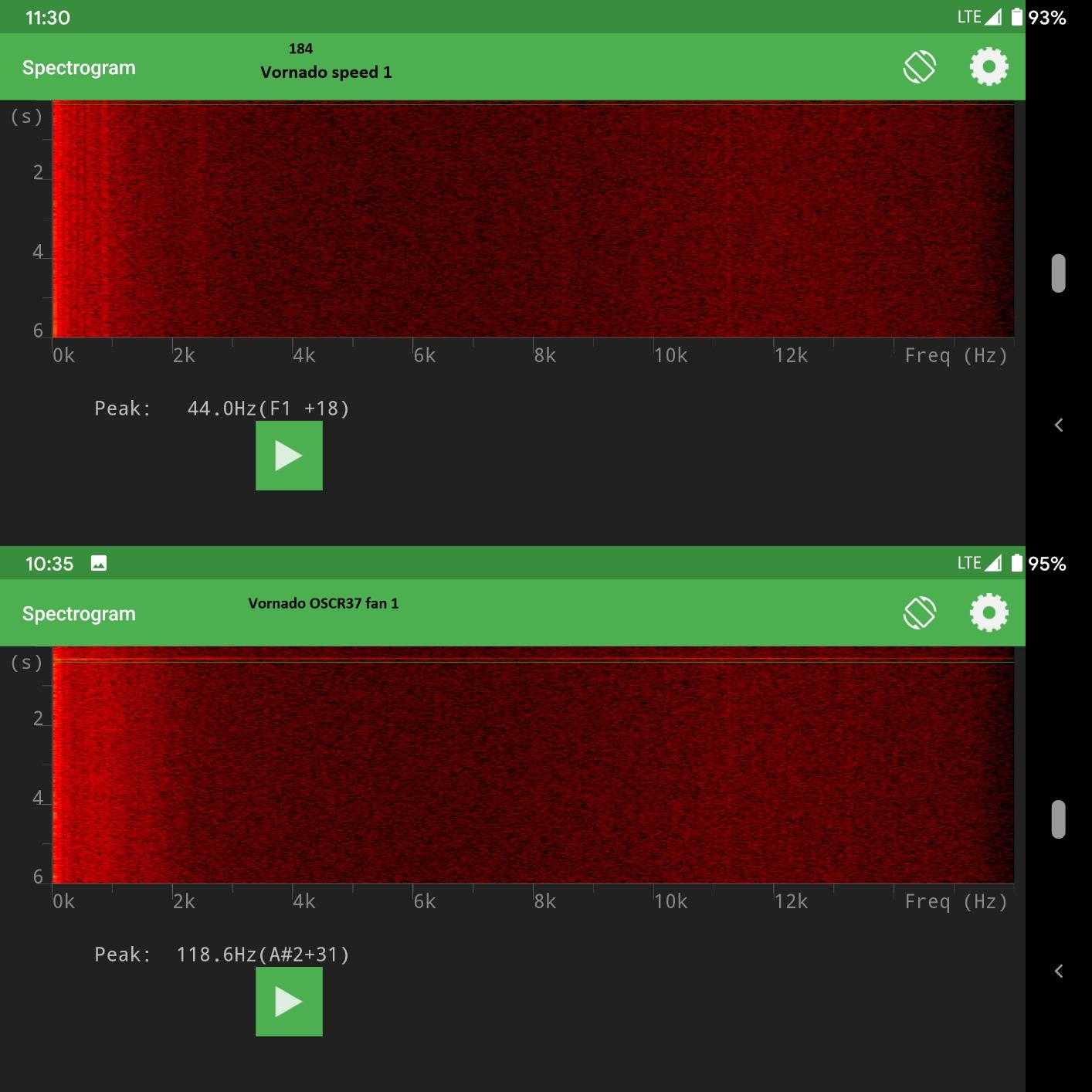Open settings gear in top Spectrogram panel

point(989,66)
